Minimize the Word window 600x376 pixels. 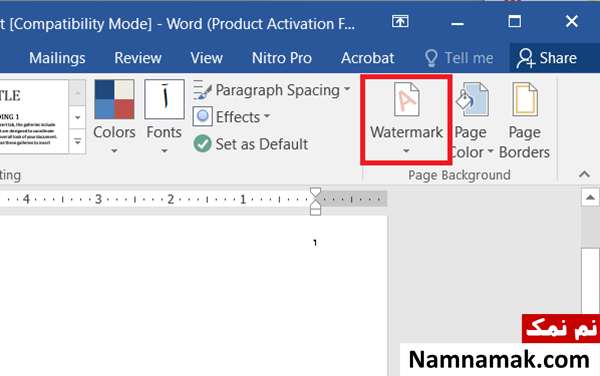click(x=457, y=23)
